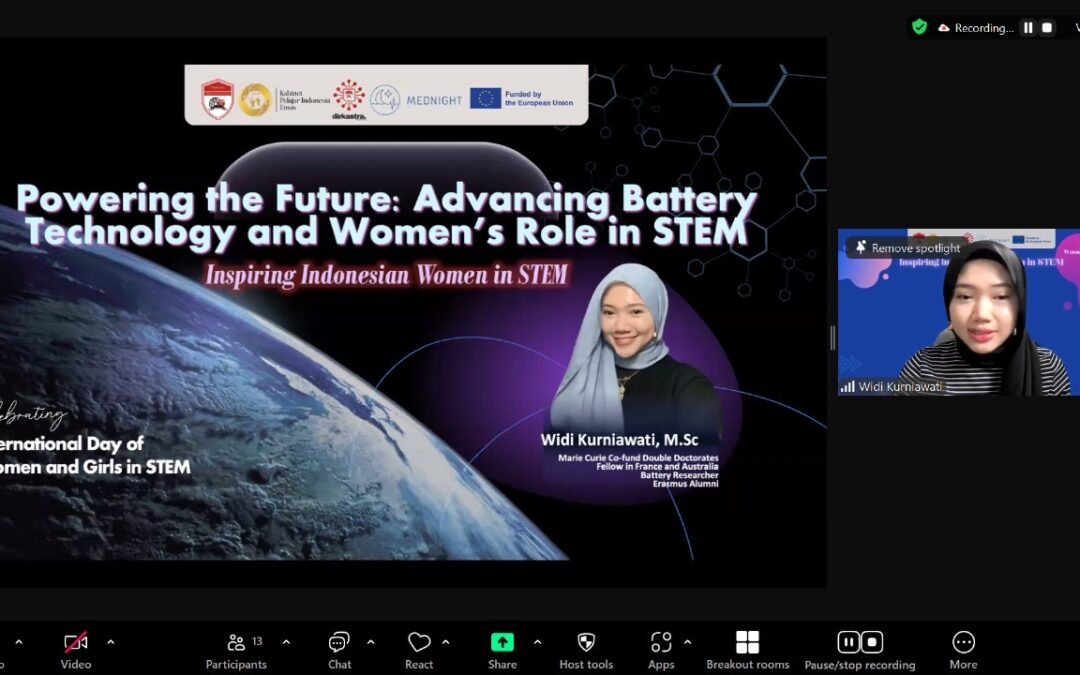Viewport: 1080px width, 675px height.
Task: Click Remove spotlight on Widi's video
Action: pyautogui.click(x=915, y=248)
